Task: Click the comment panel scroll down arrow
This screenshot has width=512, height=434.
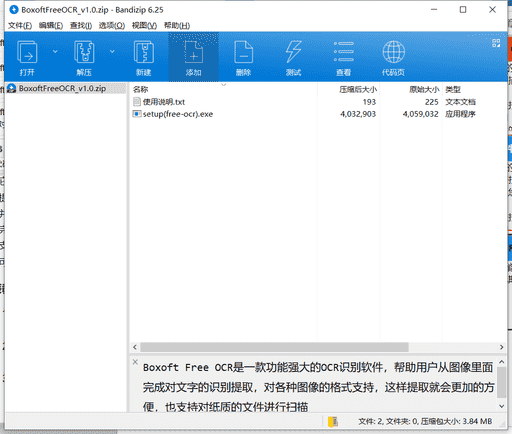Action: (x=502, y=406)
